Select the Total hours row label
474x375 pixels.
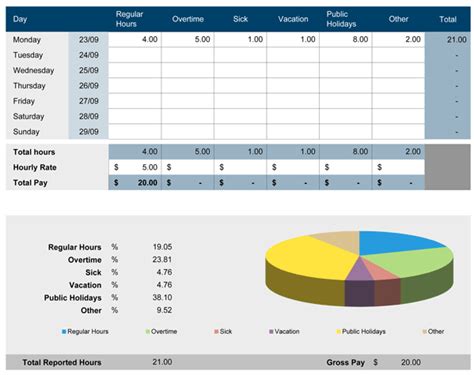34,152
